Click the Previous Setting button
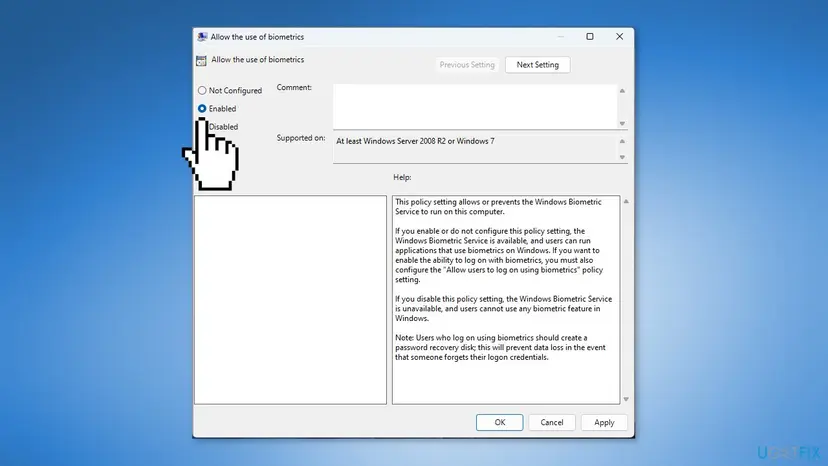 pos(467,65)
